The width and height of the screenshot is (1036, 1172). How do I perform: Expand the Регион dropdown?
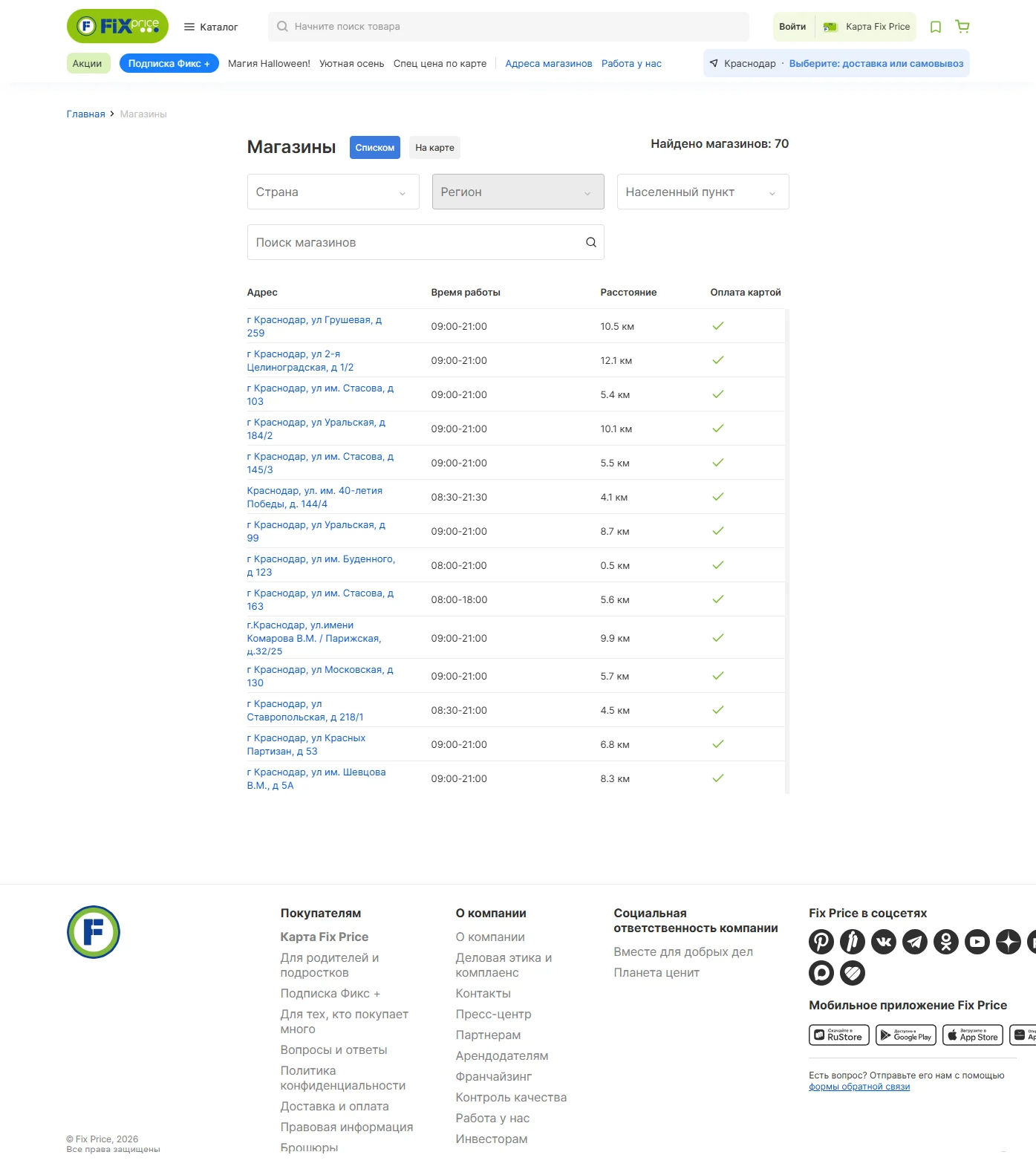click(x=518, y=192)
